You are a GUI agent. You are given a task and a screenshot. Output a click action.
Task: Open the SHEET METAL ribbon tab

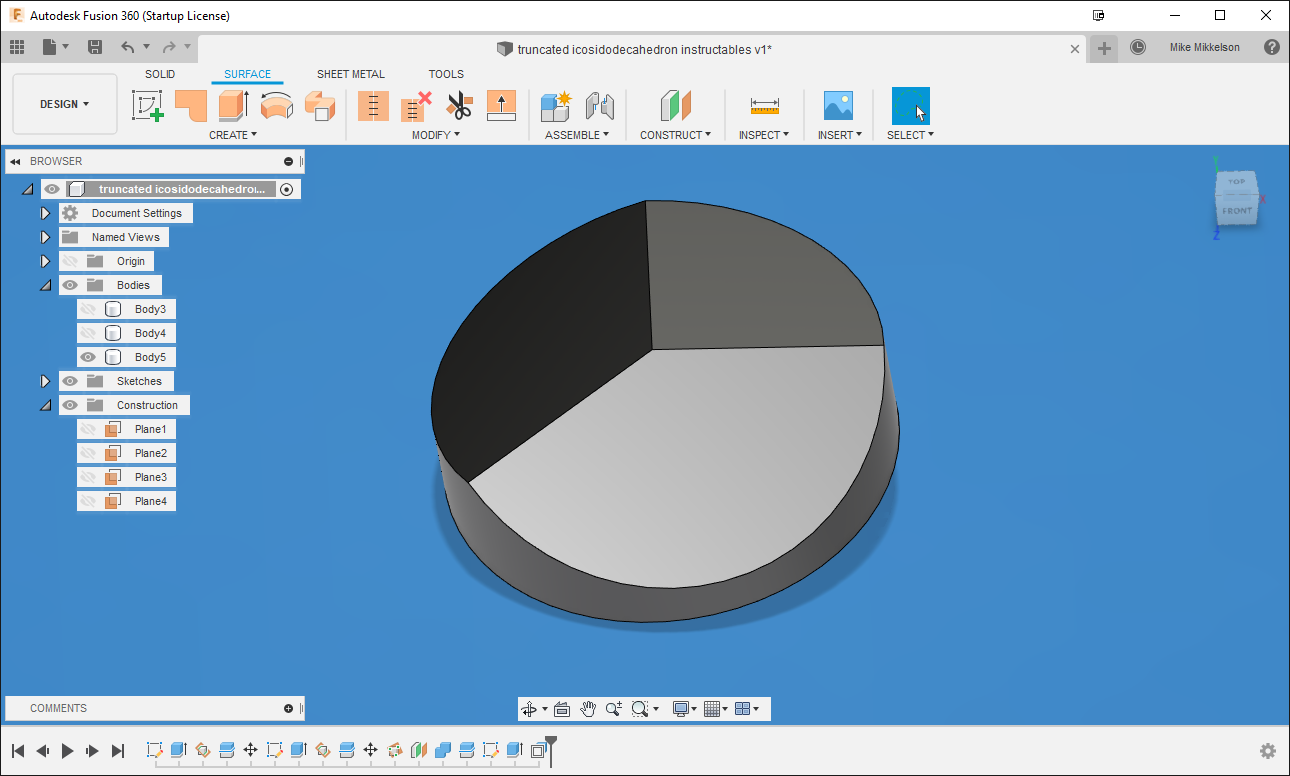click(351, 73)
